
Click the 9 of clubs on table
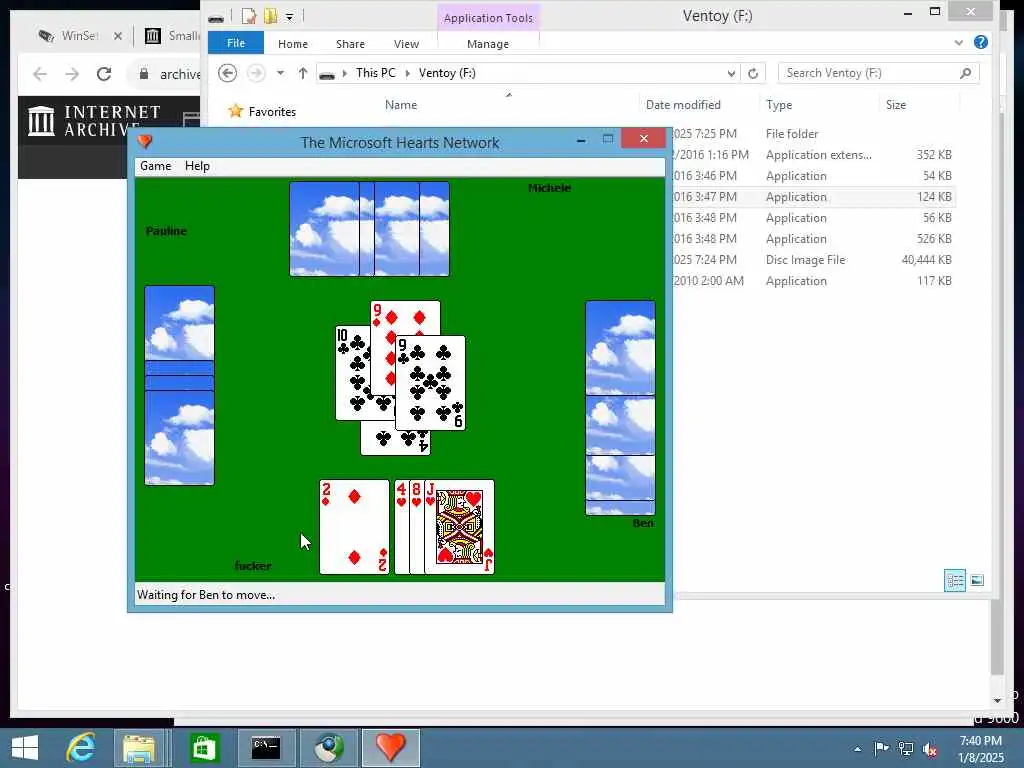tap(430, 383)
